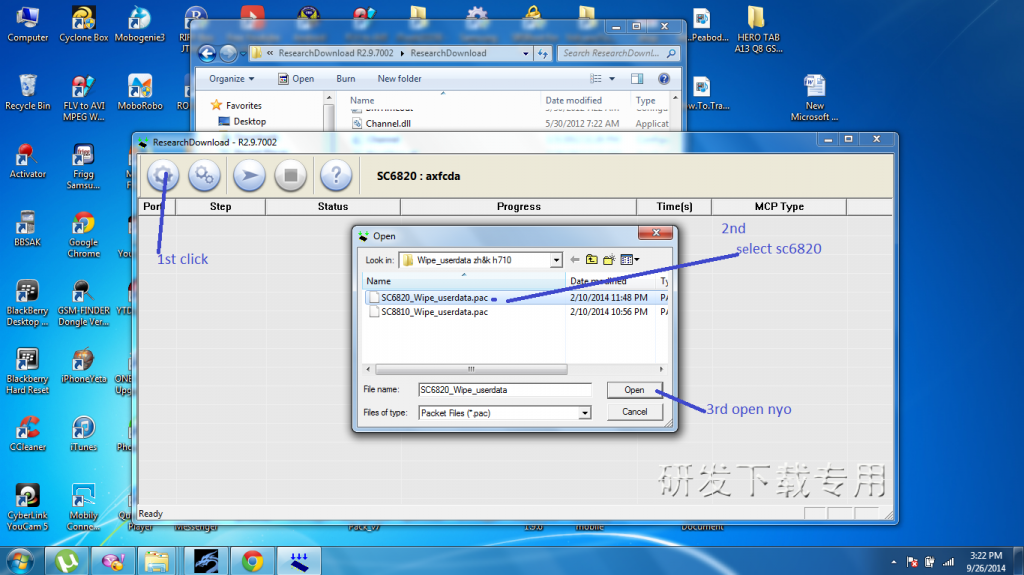The image size is (1024, 575).
Task: Click the horizontal scrollbar in Open dialog
Action: point(472,369)
